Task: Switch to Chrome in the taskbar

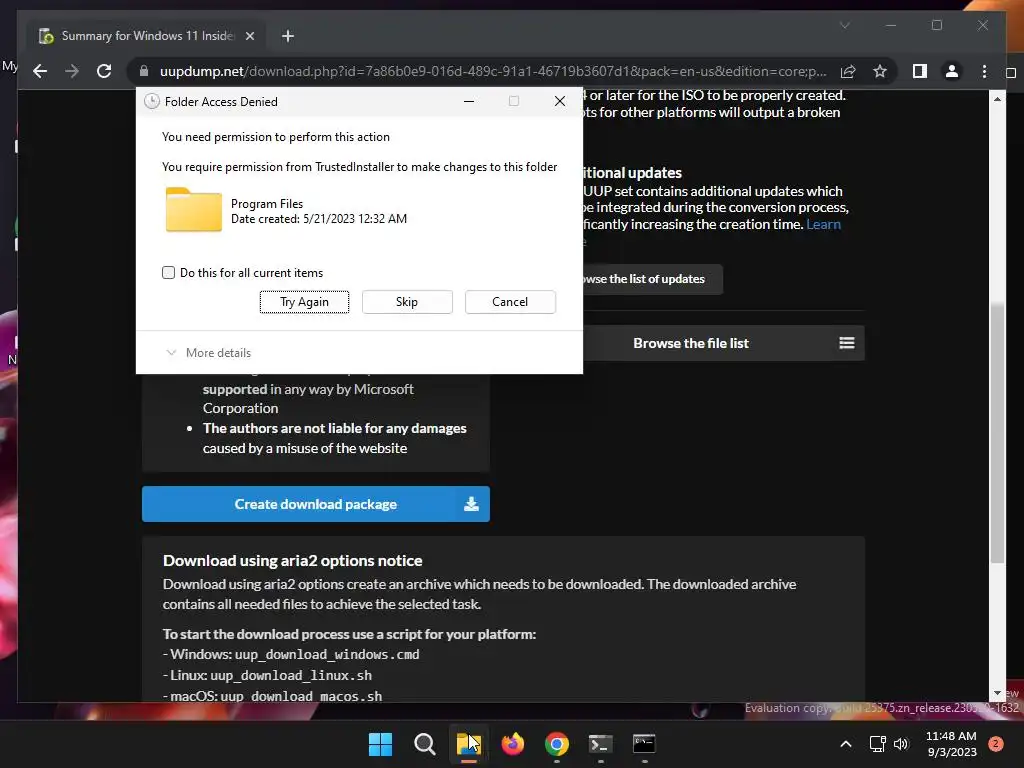Action: click(556, 744)
